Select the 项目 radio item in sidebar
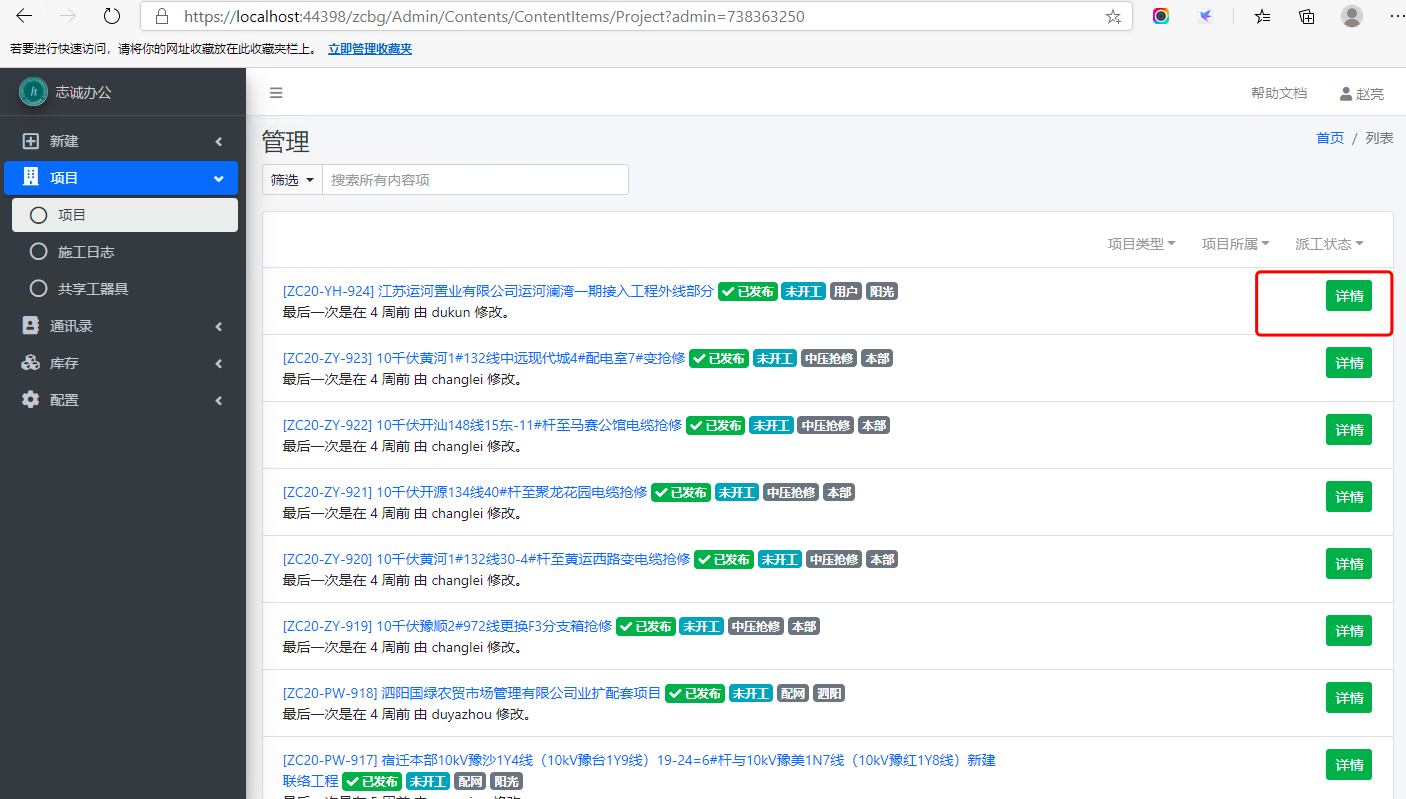The height and width of the screenshot is (799, 1406). tap(38, 214)
